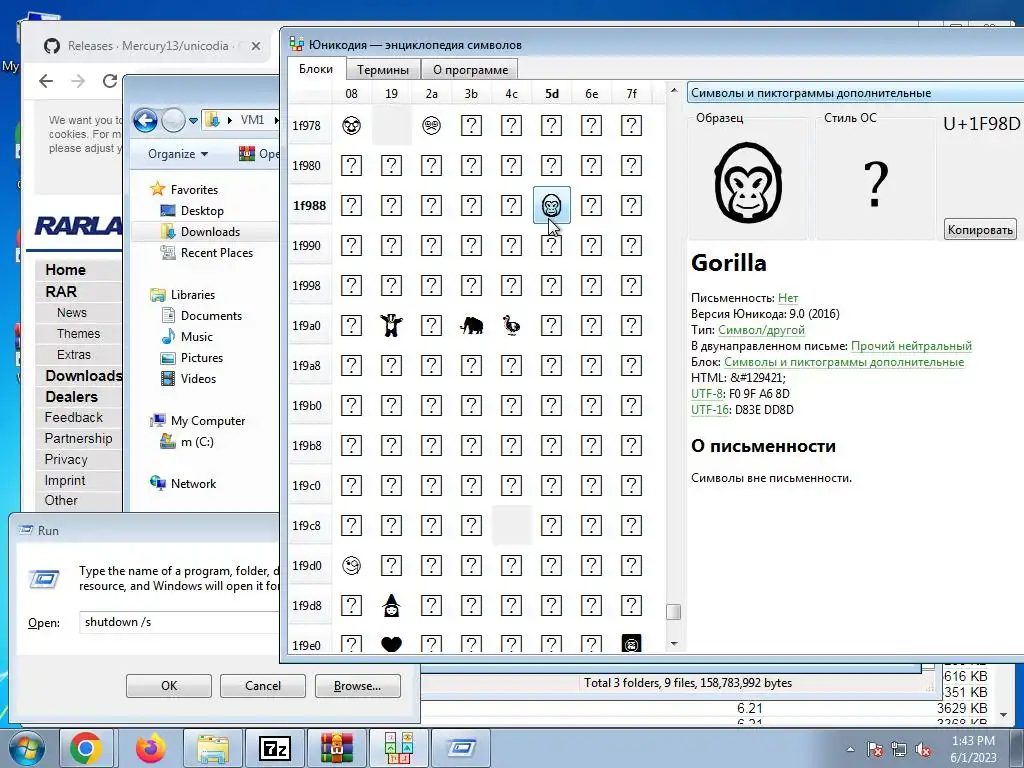Select the face character under column 2a in row 1f978

pyautogui.click(x=431, y=125)
